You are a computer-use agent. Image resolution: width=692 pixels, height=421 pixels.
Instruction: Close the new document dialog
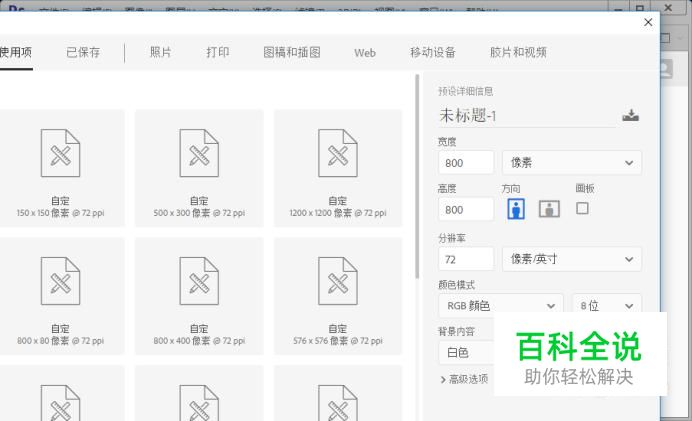click(x=648, y=22)
